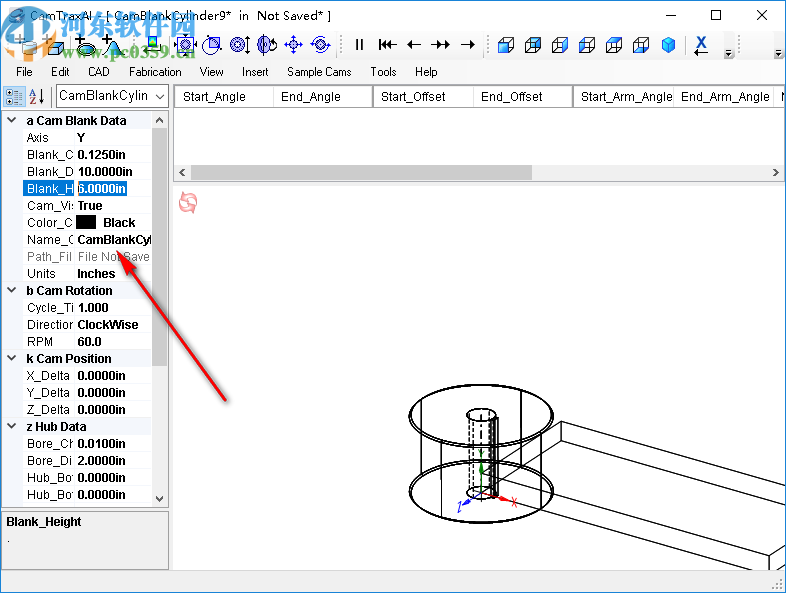Collapse the 'a Cam Blank Data' section
This screenshot has height=593, width=786.
coord(12,121)
